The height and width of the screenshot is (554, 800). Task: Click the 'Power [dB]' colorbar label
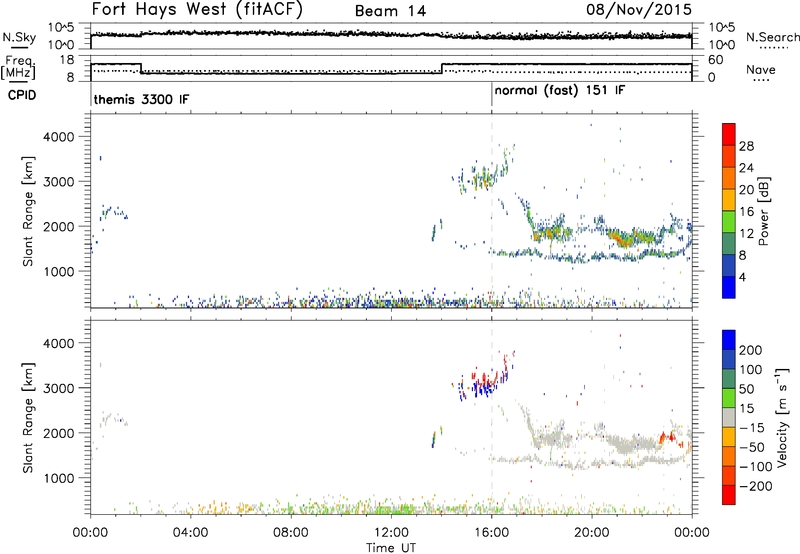coord(764,211)
